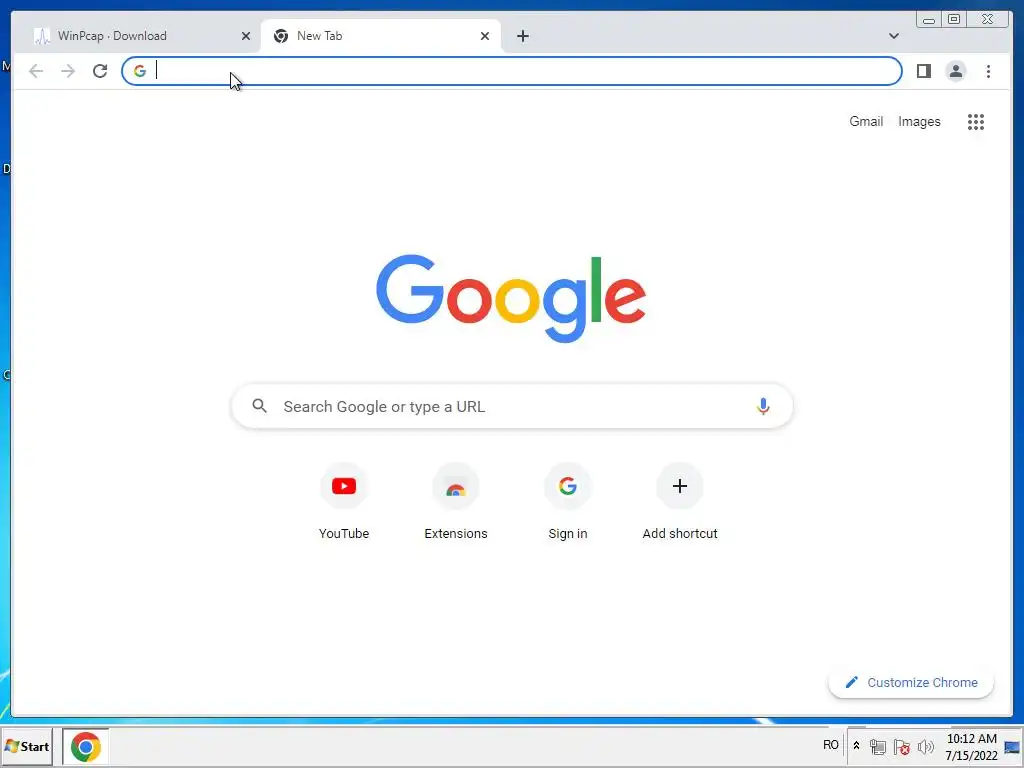Minimize the Chrome window
This screenshot has width=1024, height=768.
[929, 20]
